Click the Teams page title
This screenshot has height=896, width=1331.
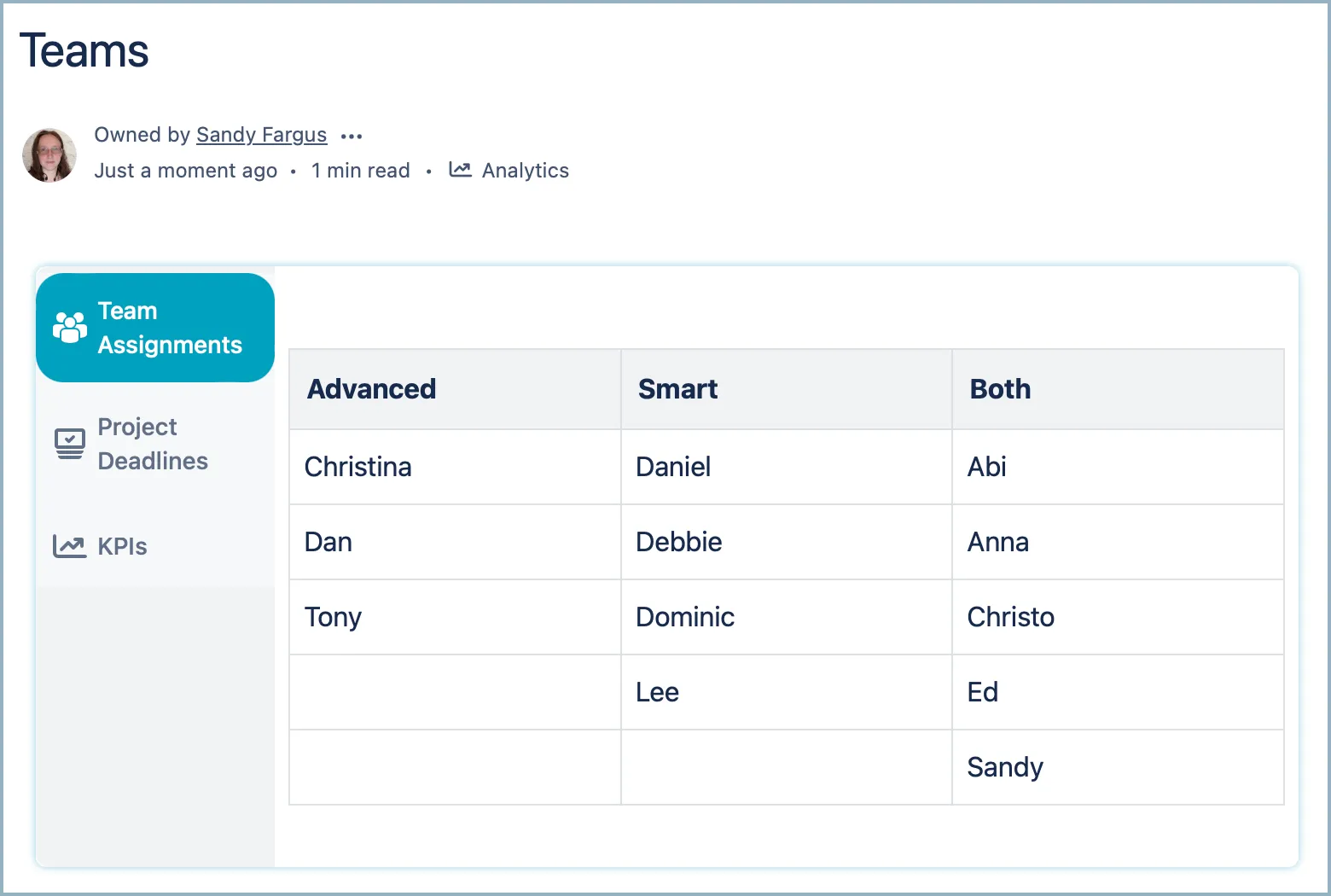pos(84,51)
